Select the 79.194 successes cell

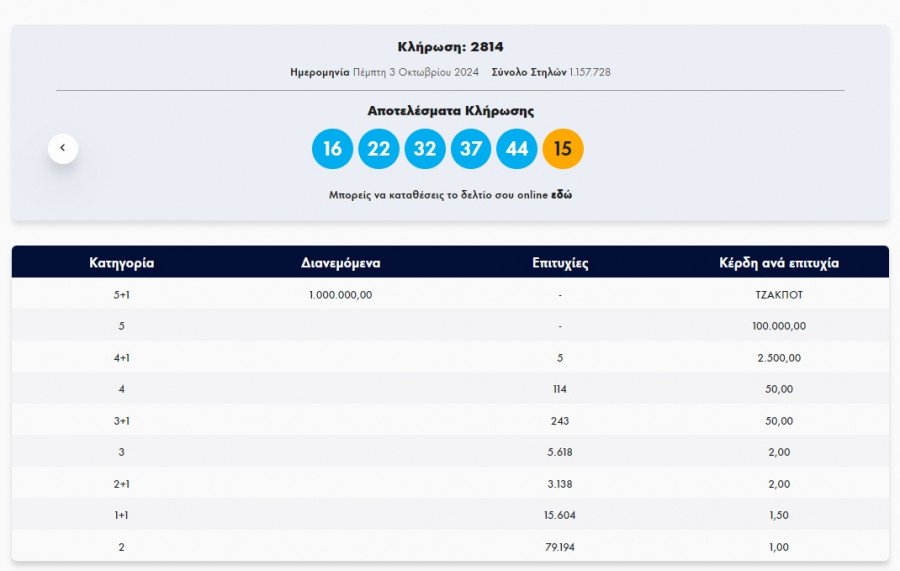pyautogui.click(x=560, y=547)
